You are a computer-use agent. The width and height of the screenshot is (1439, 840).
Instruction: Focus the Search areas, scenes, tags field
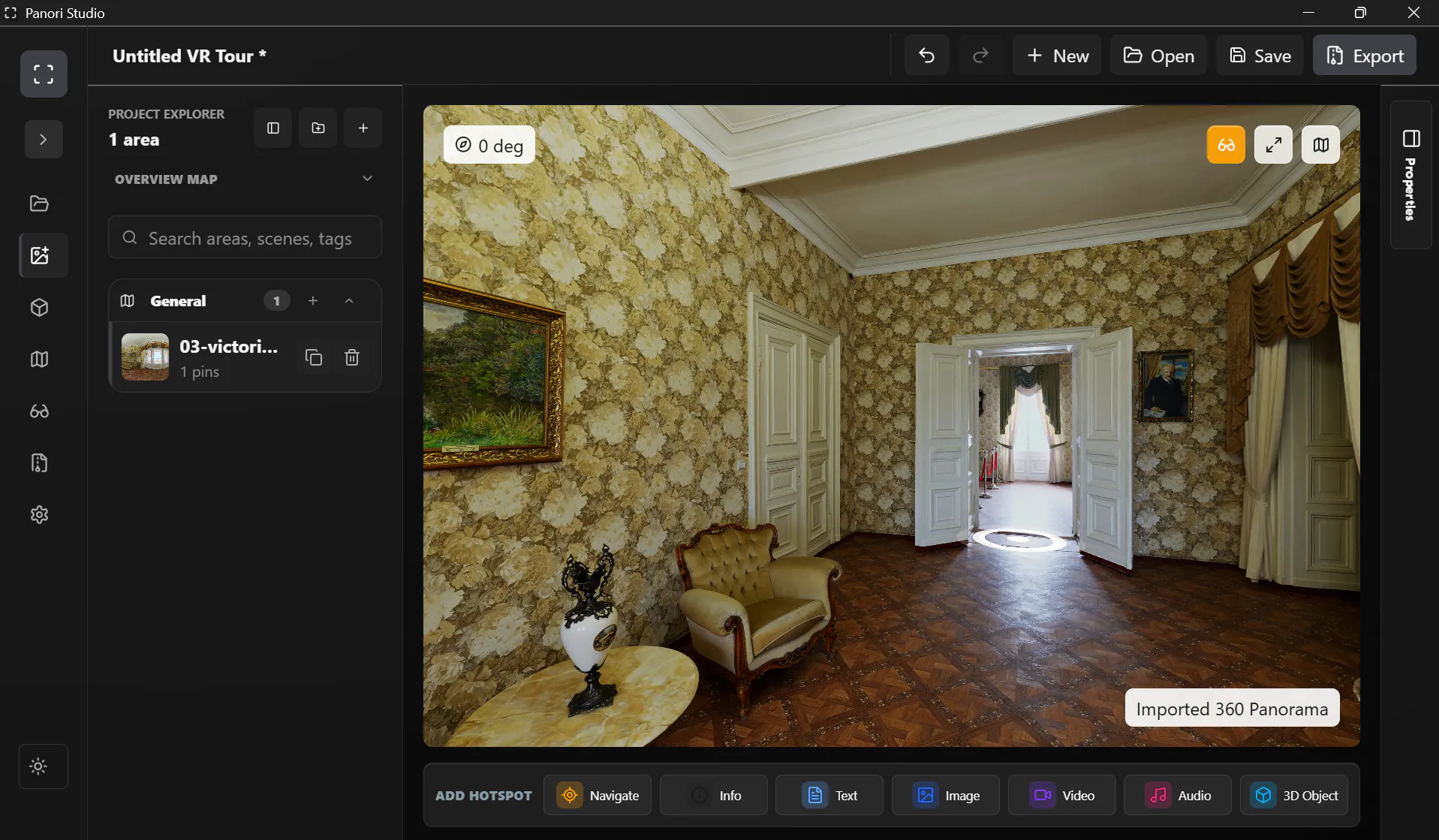[245, 238]
